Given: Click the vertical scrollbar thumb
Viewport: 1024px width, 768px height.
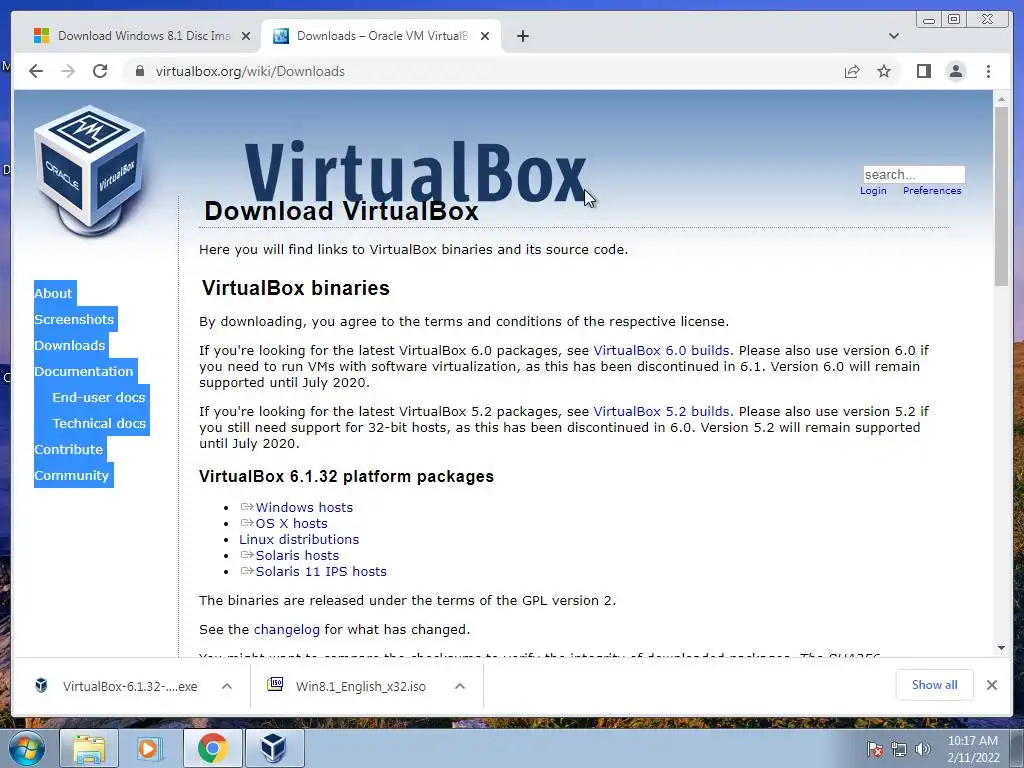Looking at the screenshot, I should (x=1001, y=196).
